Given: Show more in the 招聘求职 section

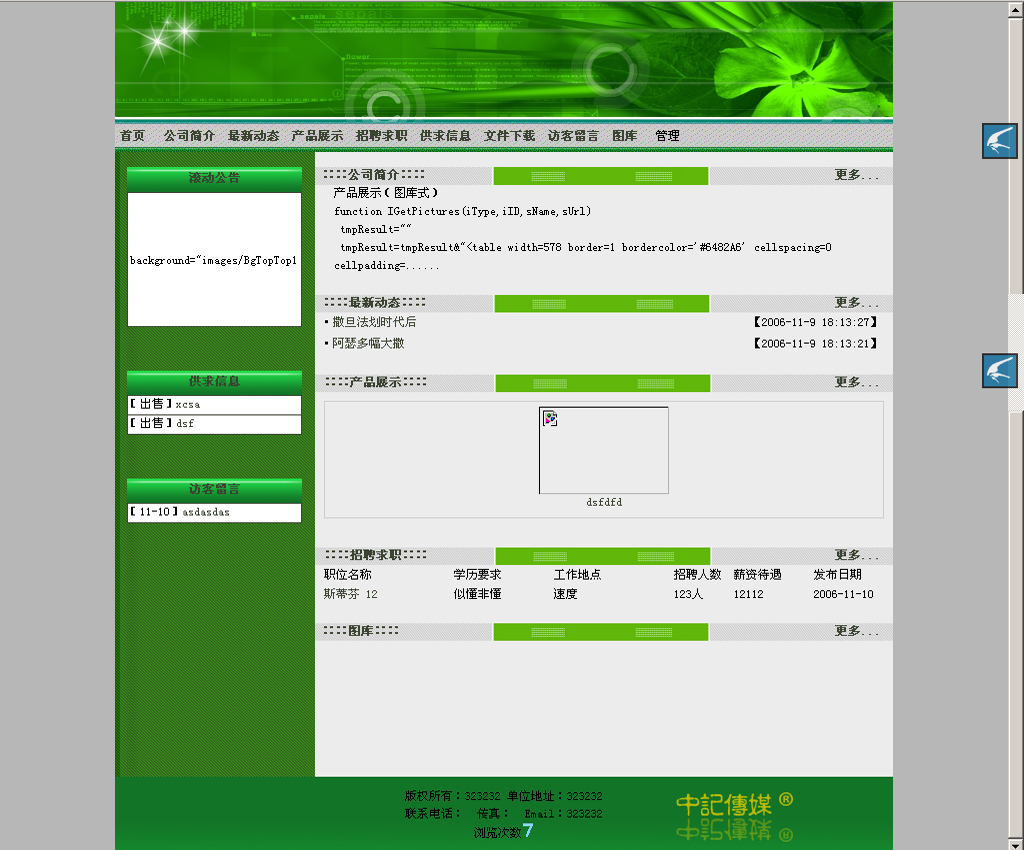Looking at the screenshot, I should (857, 555).
